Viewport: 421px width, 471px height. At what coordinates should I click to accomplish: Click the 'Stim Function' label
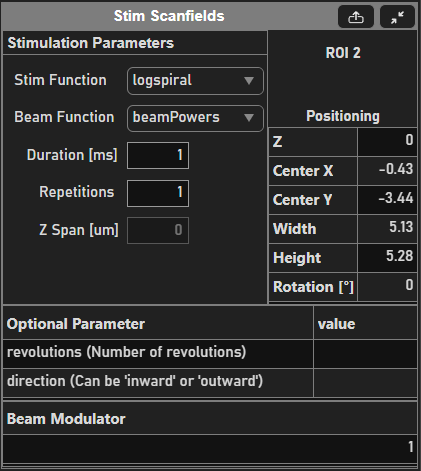(60, 80)
